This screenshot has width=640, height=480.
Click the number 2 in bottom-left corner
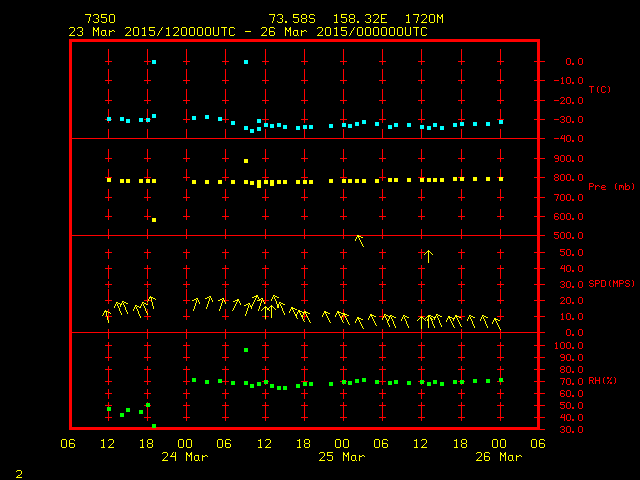click(19, 472)
